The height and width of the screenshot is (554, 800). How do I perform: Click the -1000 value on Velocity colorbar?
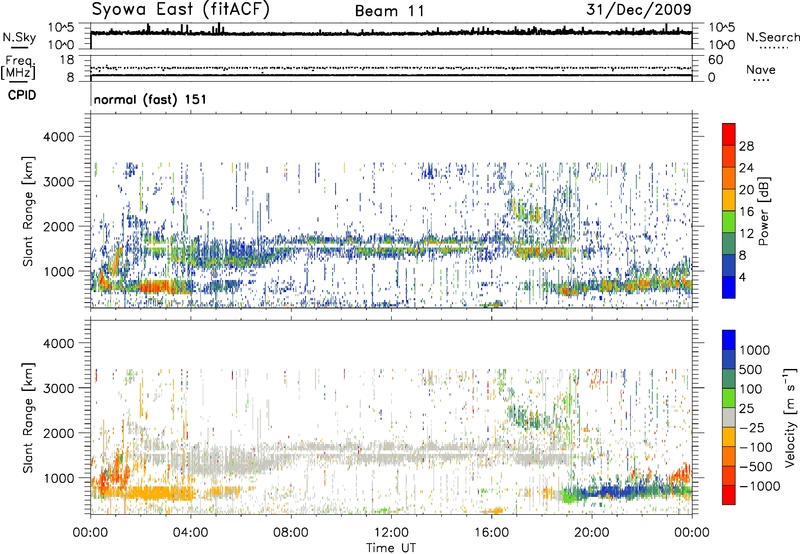(759, 486)
